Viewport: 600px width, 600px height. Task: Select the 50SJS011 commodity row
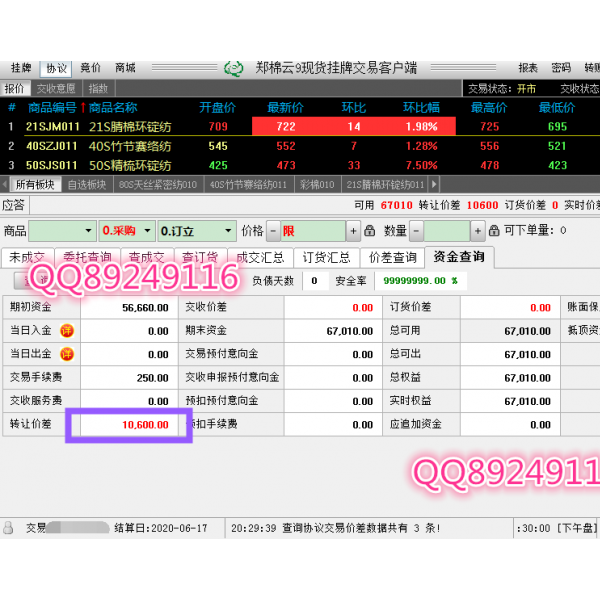point(300,165)
